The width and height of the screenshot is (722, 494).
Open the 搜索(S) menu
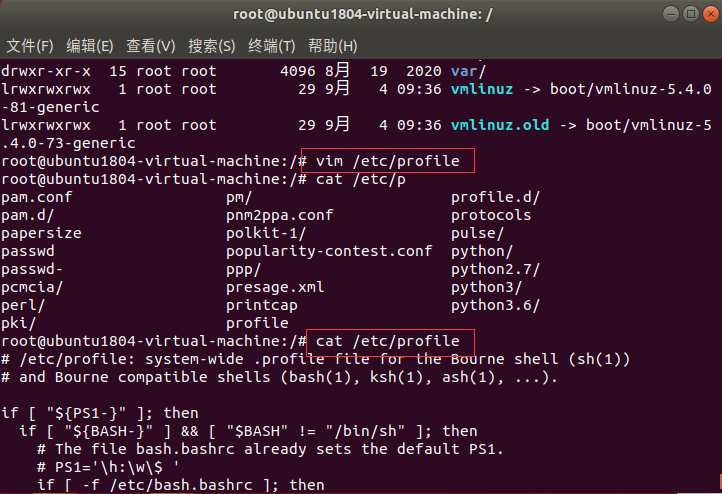211,46
